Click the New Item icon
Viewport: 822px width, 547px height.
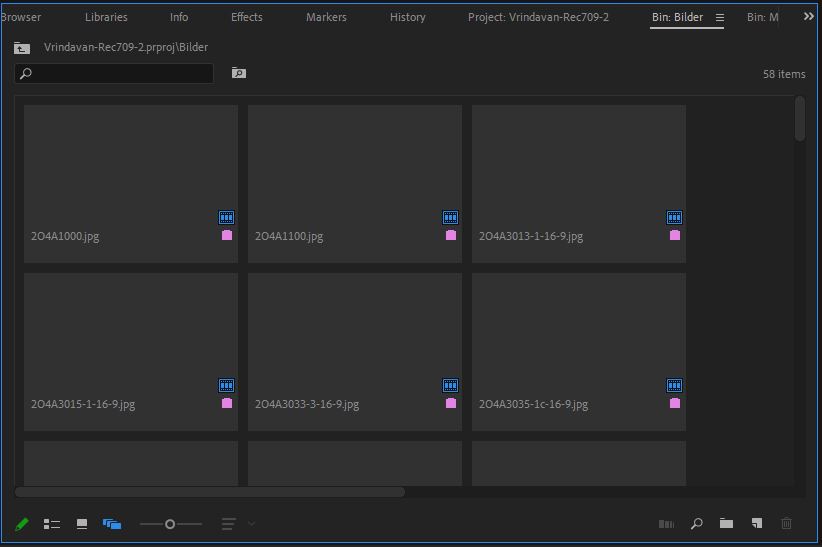tap(757, 524)
